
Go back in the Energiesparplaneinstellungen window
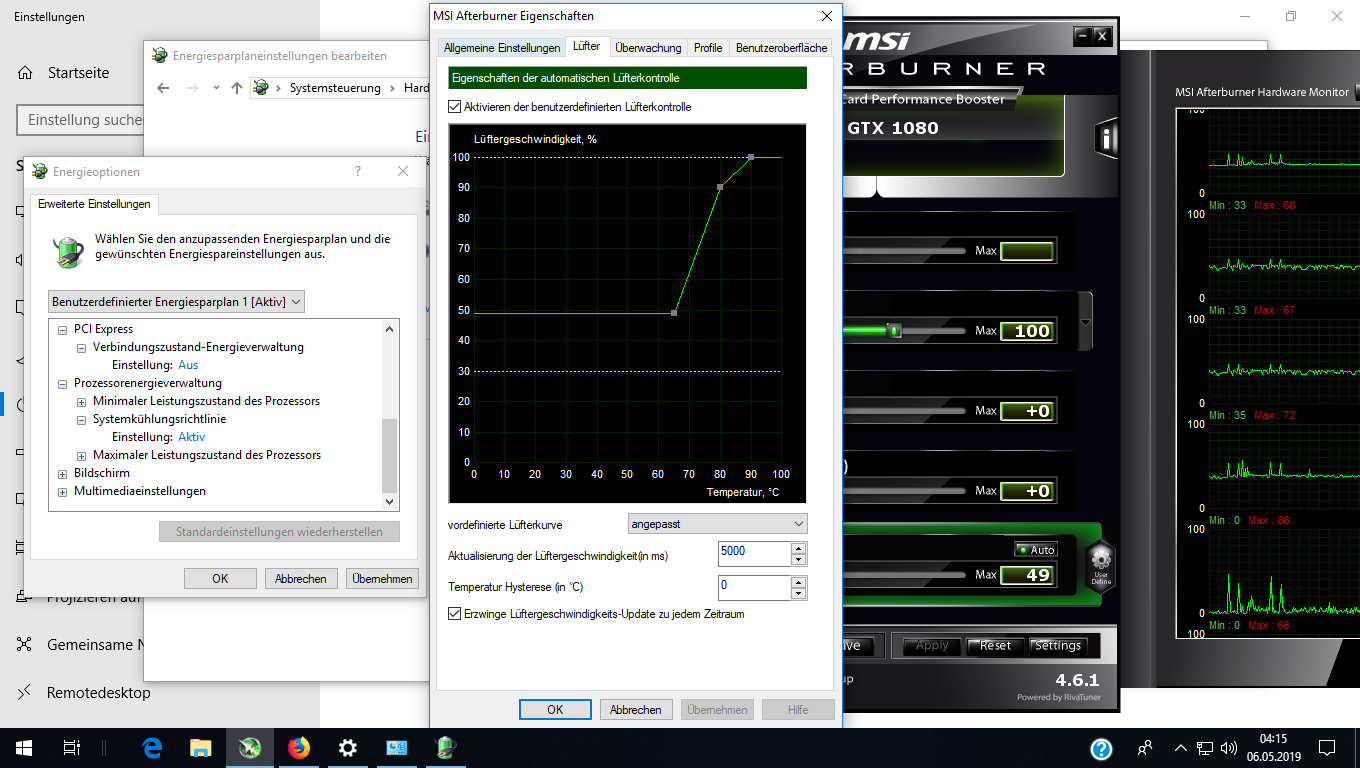click(164, 88)
